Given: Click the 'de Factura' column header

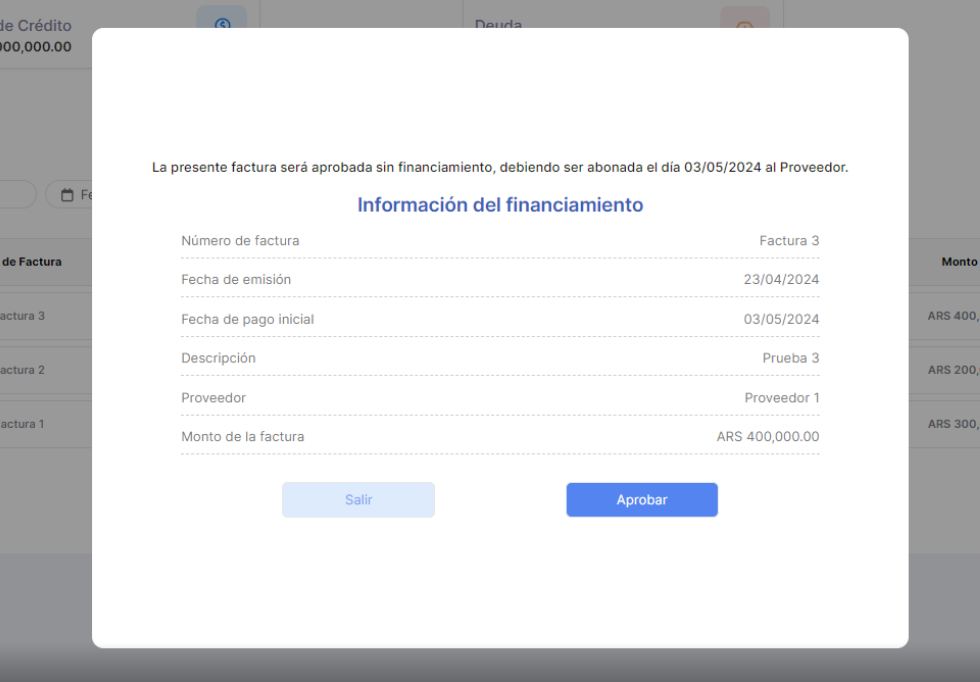Looking at the screenshot, I should click(32, 262).
